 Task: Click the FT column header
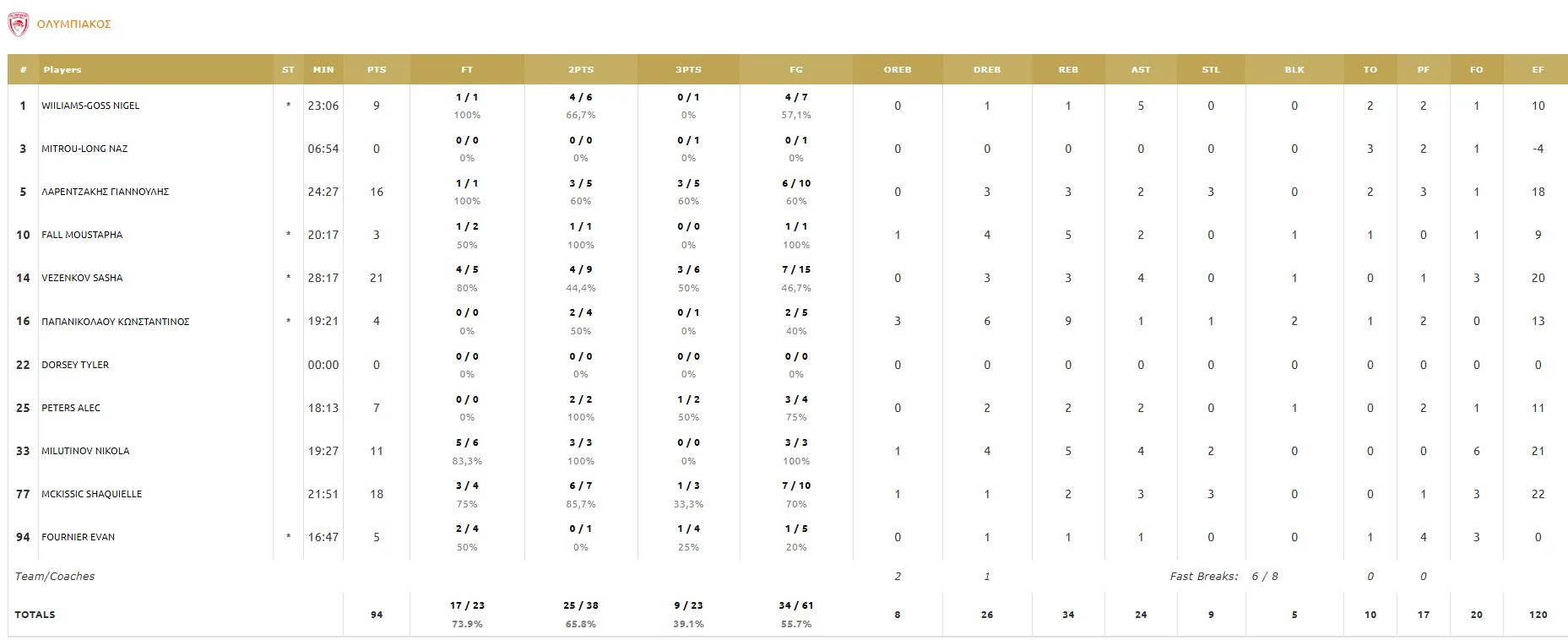tap(467, 69)
